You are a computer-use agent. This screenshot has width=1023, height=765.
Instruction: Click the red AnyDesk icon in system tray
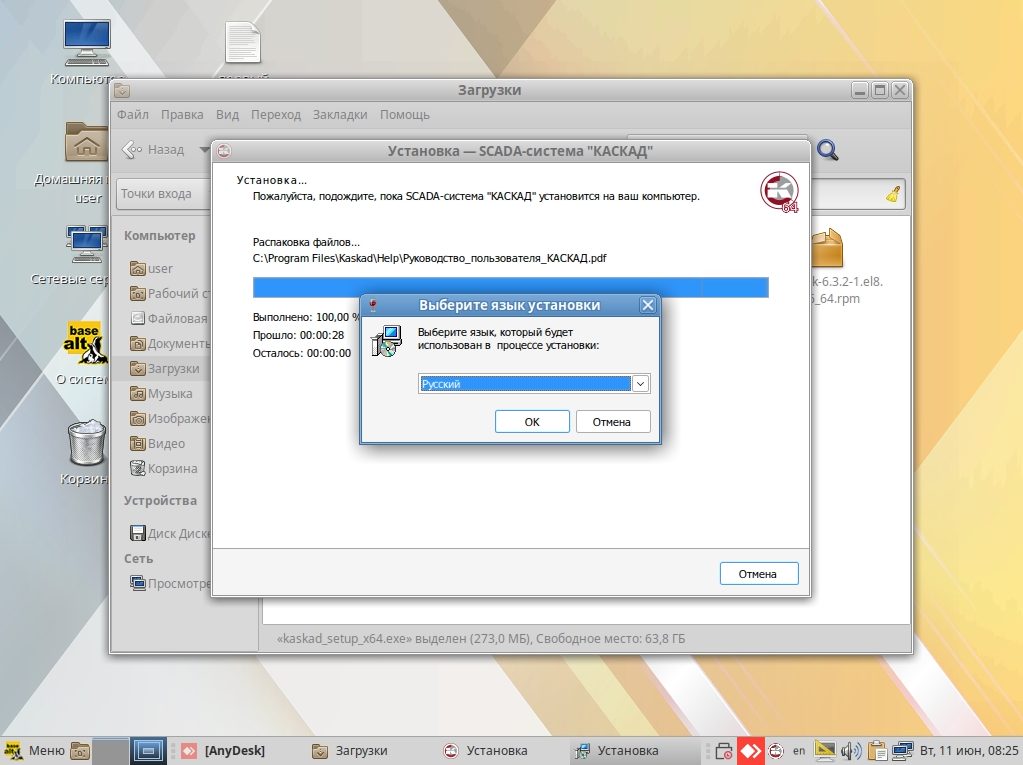click(x=750, y=750)
